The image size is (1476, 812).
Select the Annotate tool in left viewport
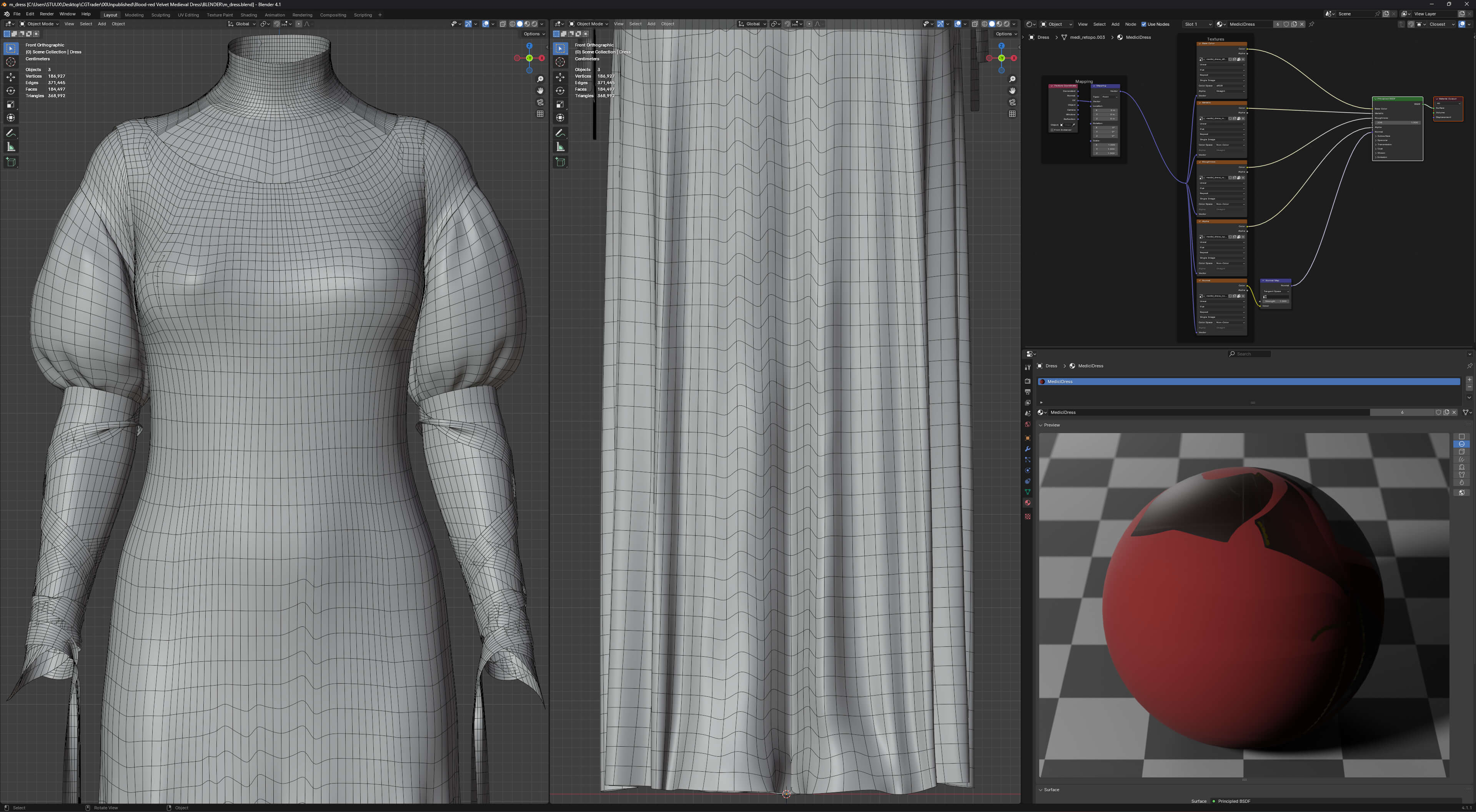coord(11,133)
